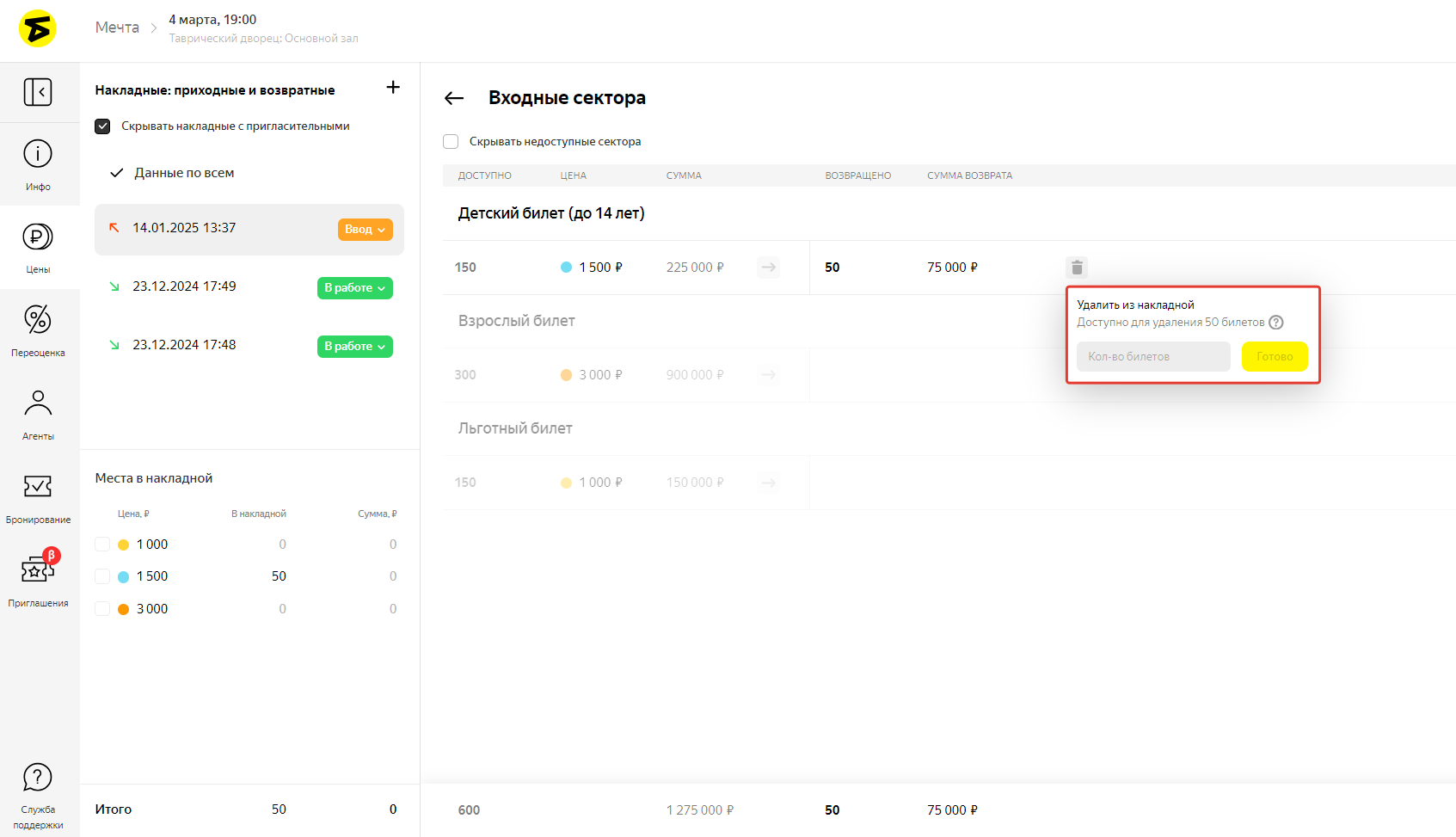
Task: Click back arrow beside Входные сектора
Action: [454, 98]
